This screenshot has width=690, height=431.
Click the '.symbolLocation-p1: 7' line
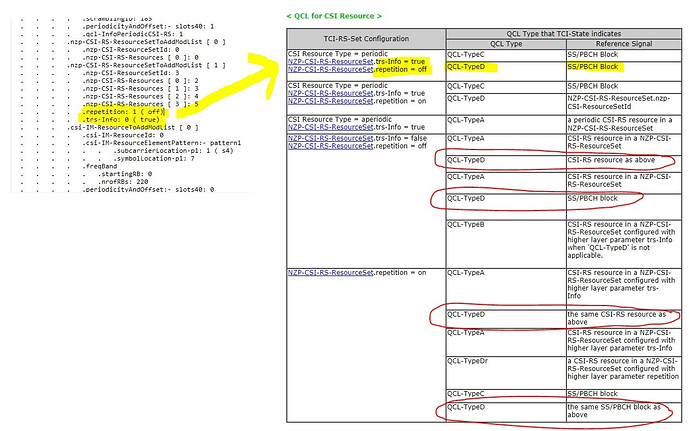tap(154, 158)
